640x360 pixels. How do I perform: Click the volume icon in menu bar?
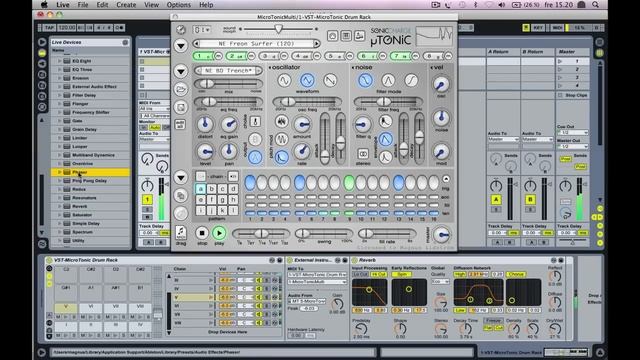(502, 5)
